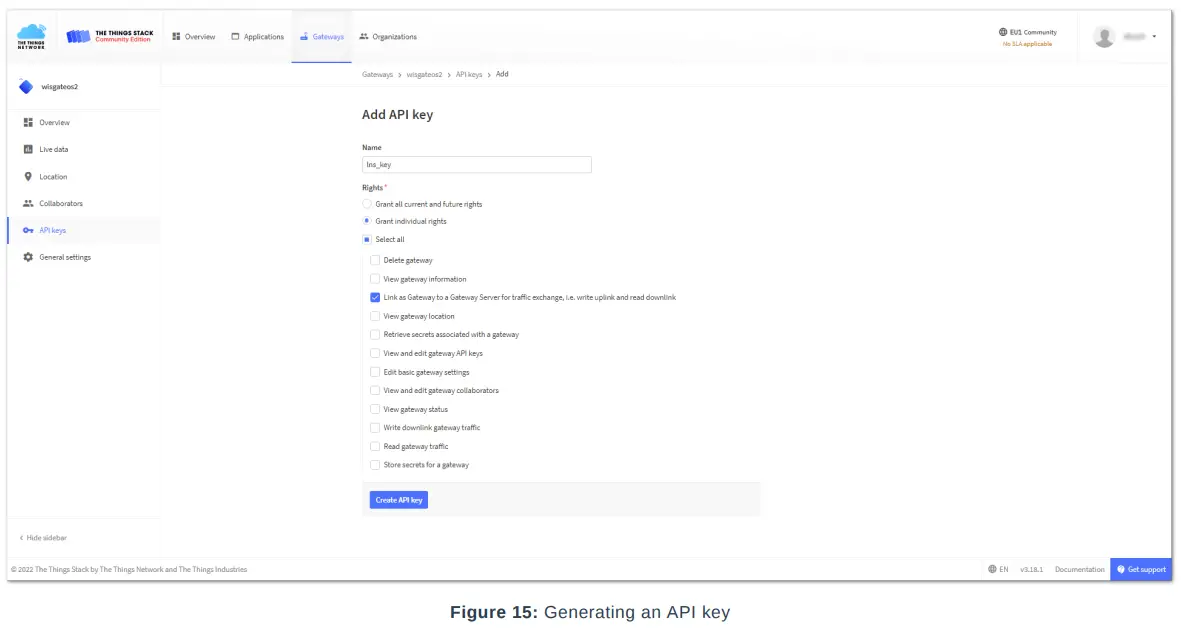
Task: Open the EN language selector
Action: coord(998,570)
